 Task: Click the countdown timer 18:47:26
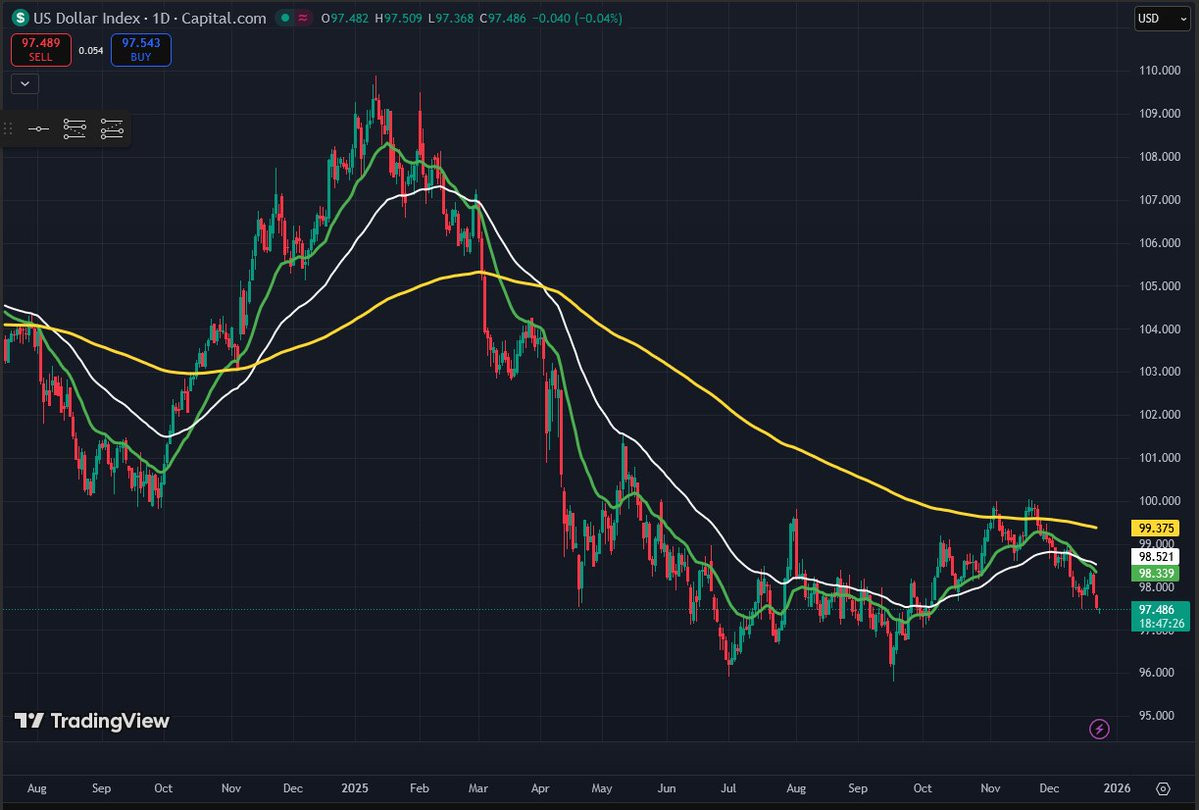click(x=1162, y=623)
